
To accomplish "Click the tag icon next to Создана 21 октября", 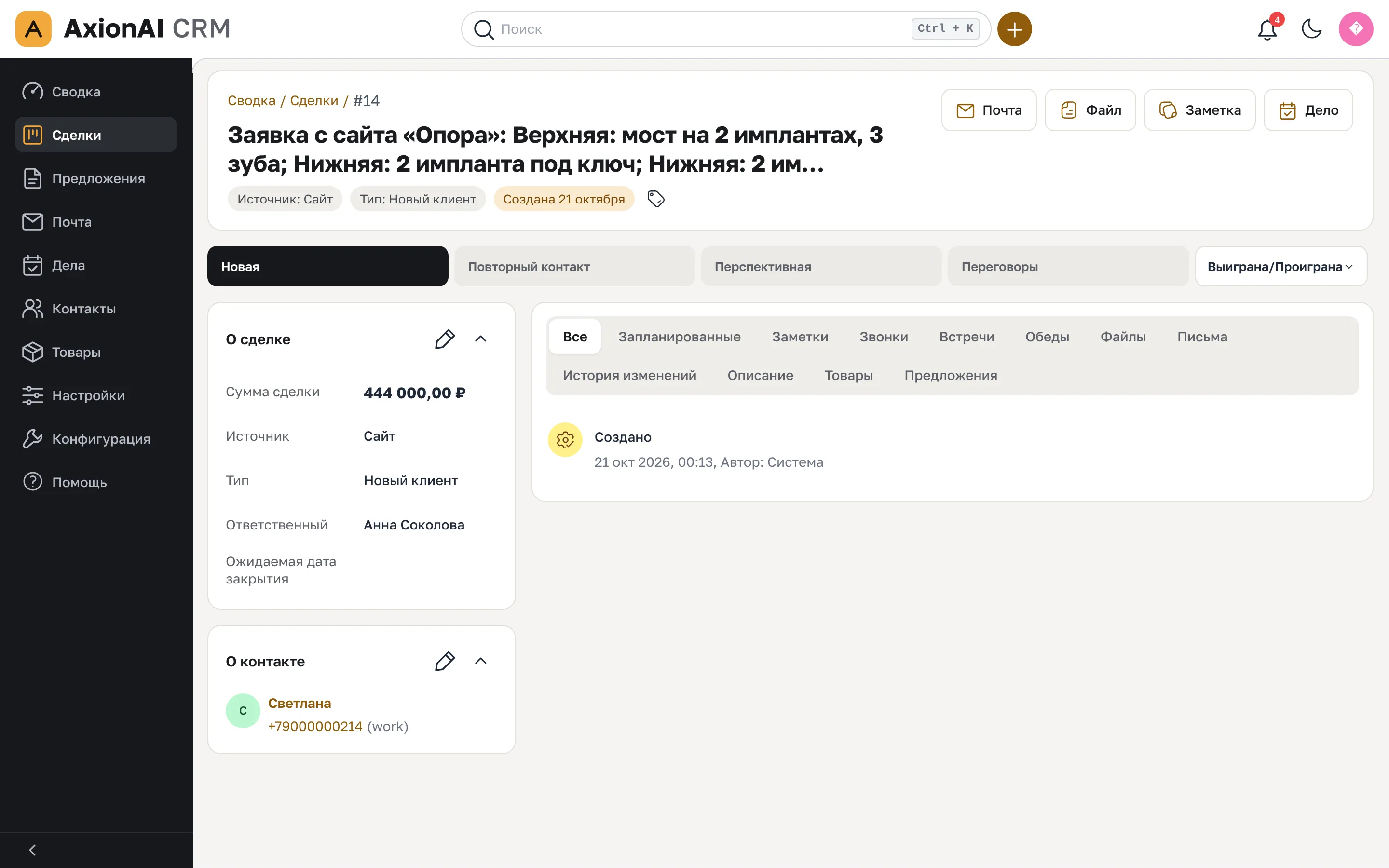I will coord(656,199).
